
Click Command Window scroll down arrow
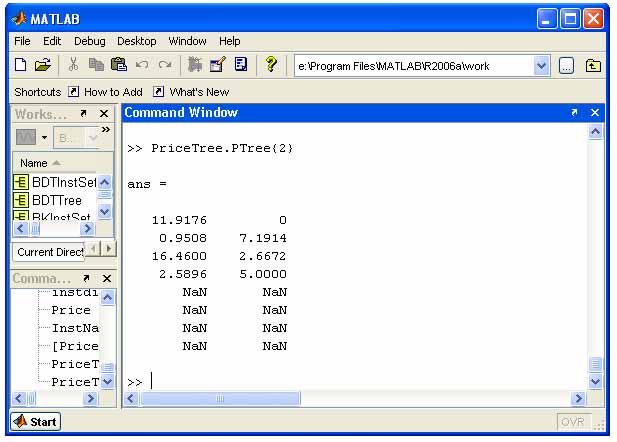pyautogui.click(x=595, y=381)
